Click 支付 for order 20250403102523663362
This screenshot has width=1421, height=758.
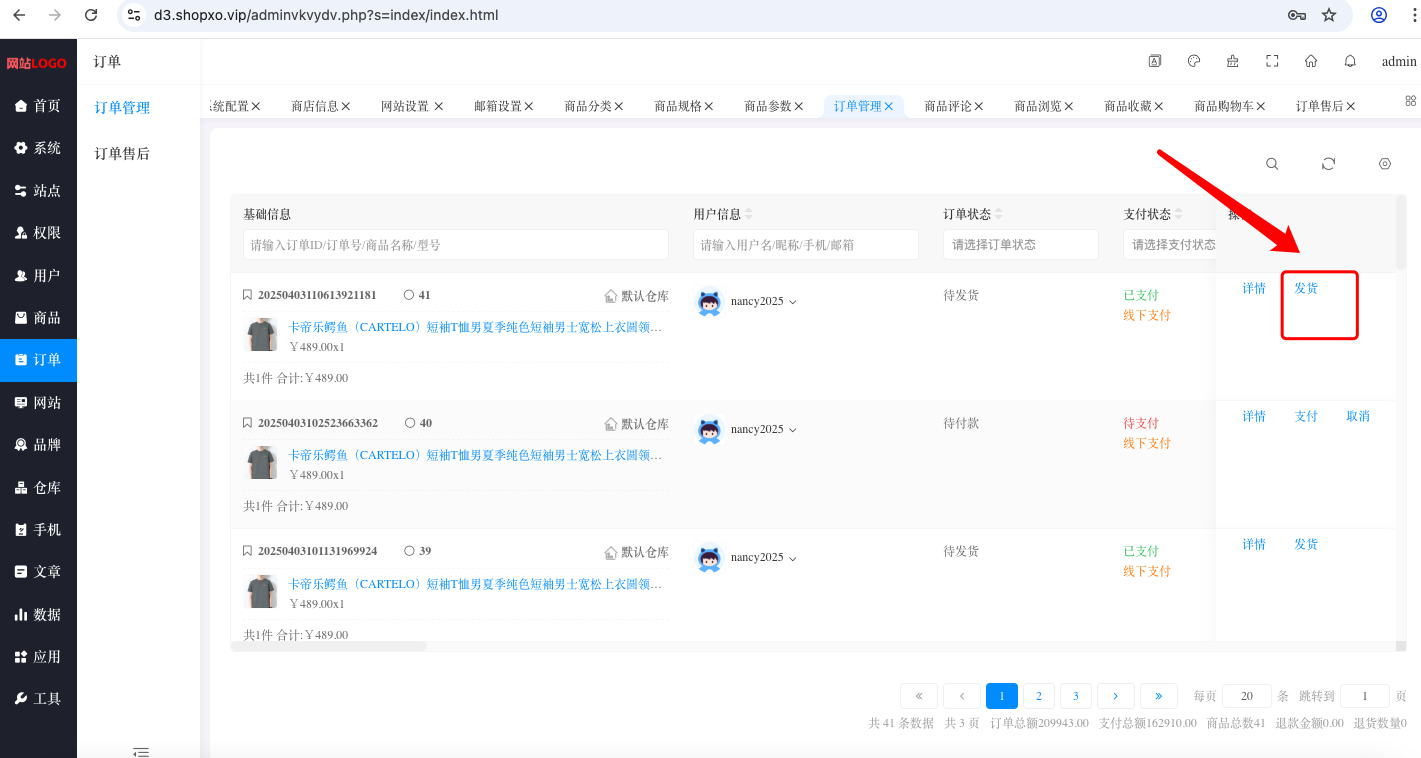(x=1306, y=416)
